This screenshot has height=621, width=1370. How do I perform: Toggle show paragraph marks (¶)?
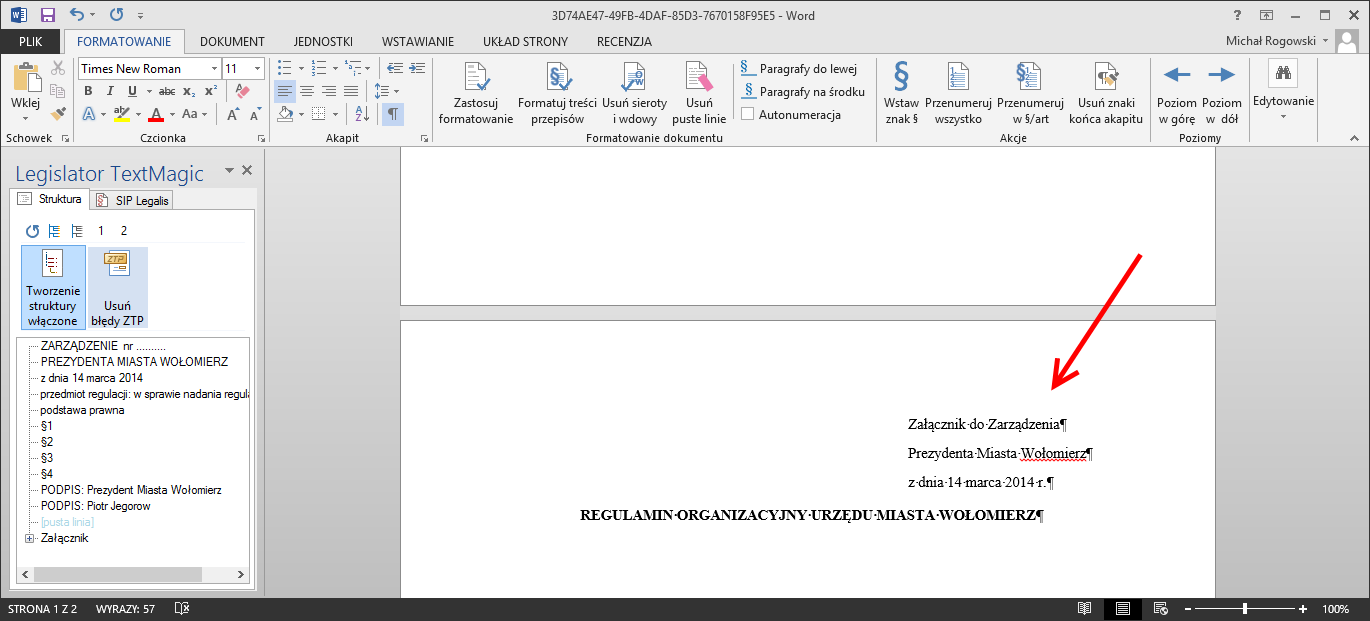click(393, 114)
